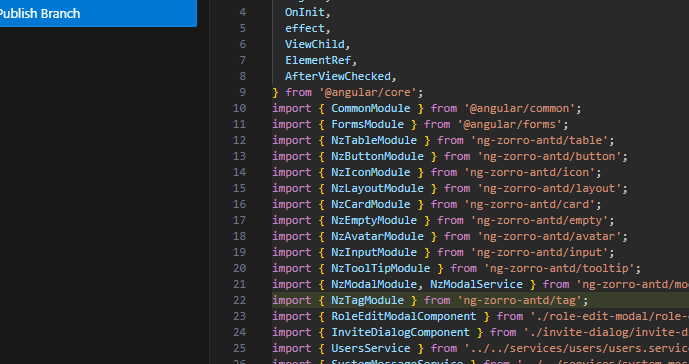Click the NzEmptyModule identifier
The height and width of the screenshot is (364, 689).
(x=374, y=220)
